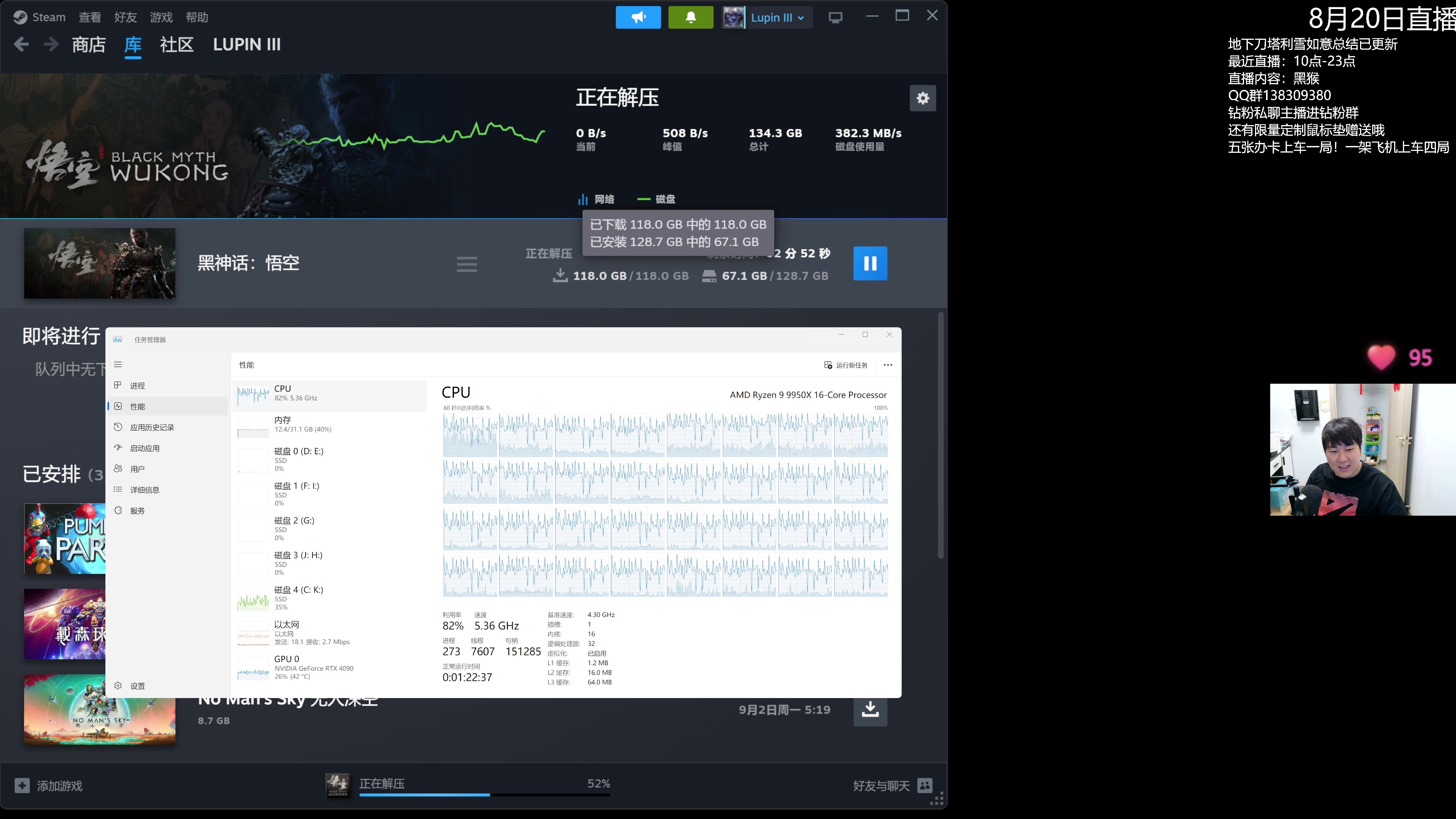
Task: Click the Steam downloads page scrollbar
Action: [940, 435]
